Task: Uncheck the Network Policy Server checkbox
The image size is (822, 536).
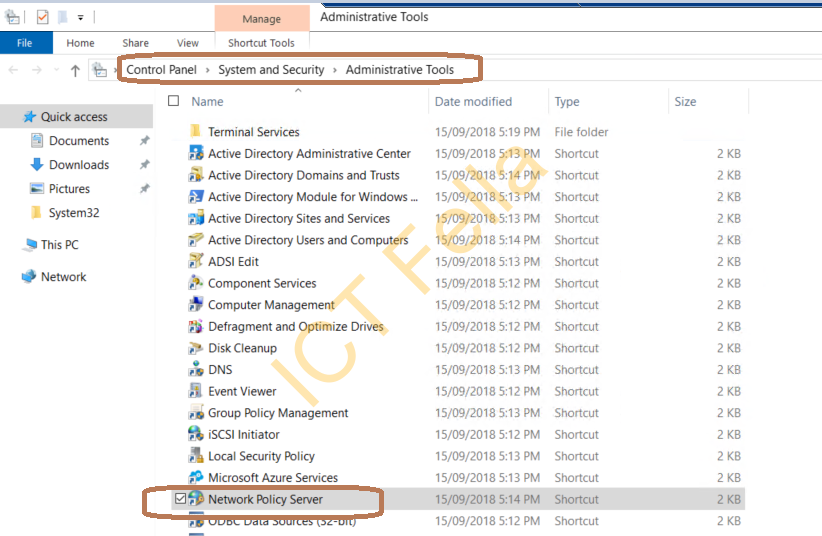Action: click(x=180, y=499)
